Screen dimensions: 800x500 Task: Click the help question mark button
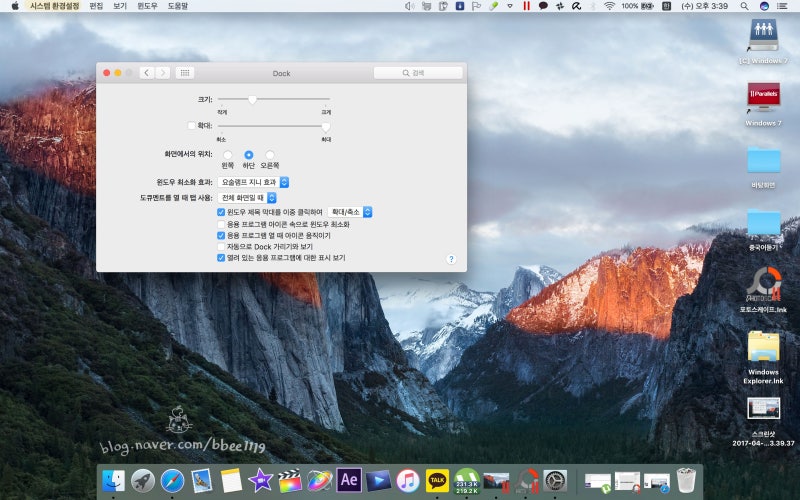tap(451, 259)
